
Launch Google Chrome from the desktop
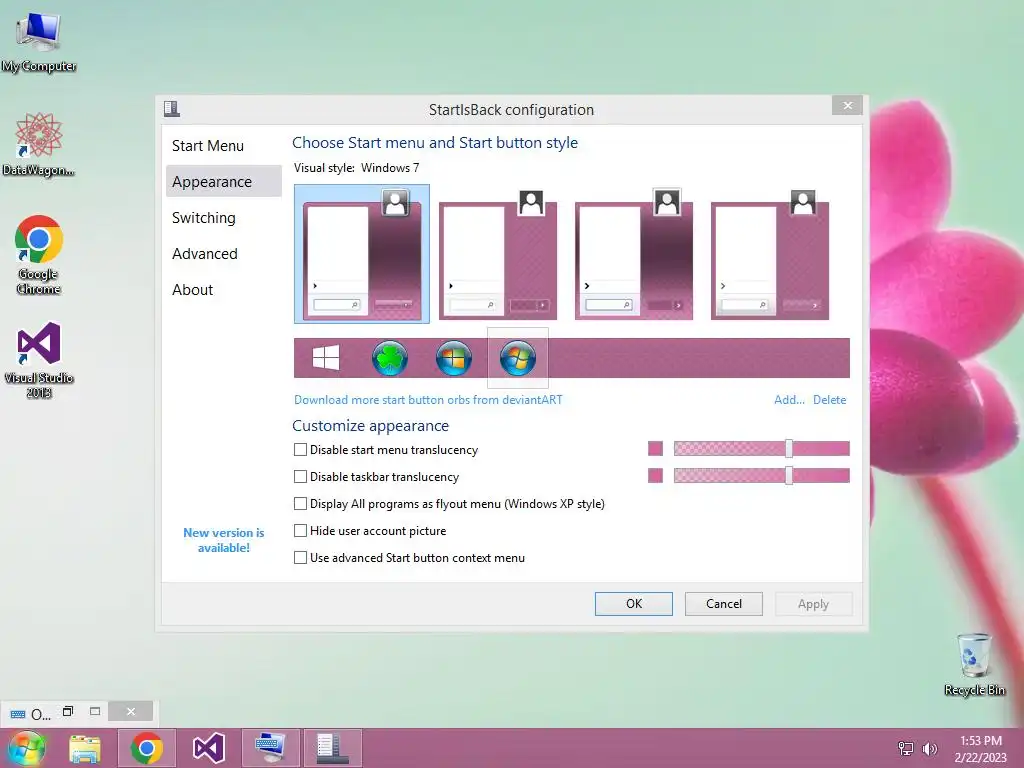click(39, 254)
